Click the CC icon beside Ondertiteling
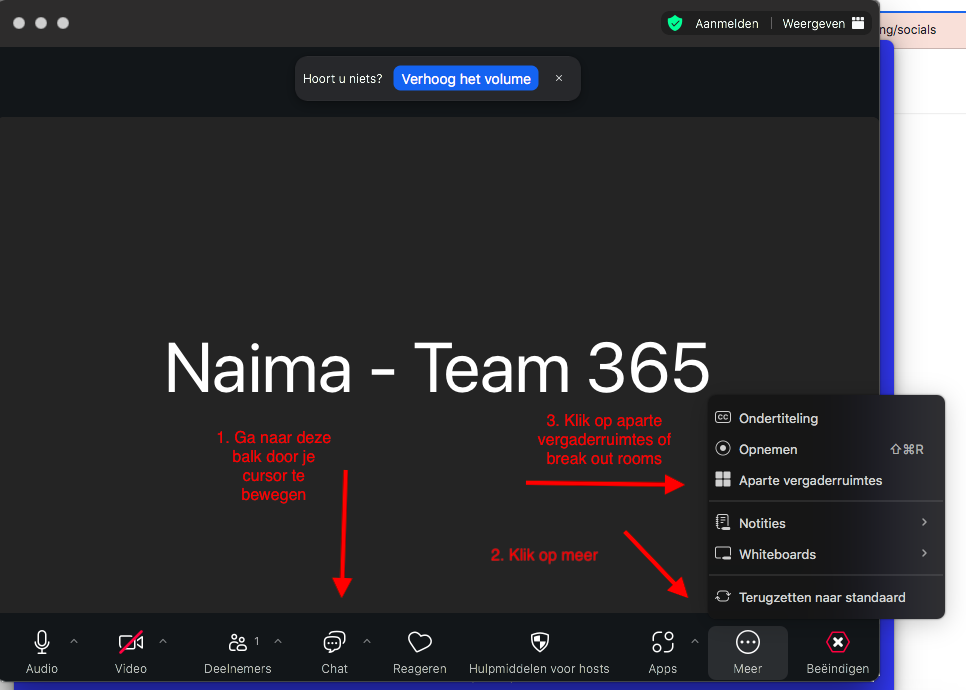The width and height of the screenshot is (966, 690). pyautogui.click(x=723, y=418)
